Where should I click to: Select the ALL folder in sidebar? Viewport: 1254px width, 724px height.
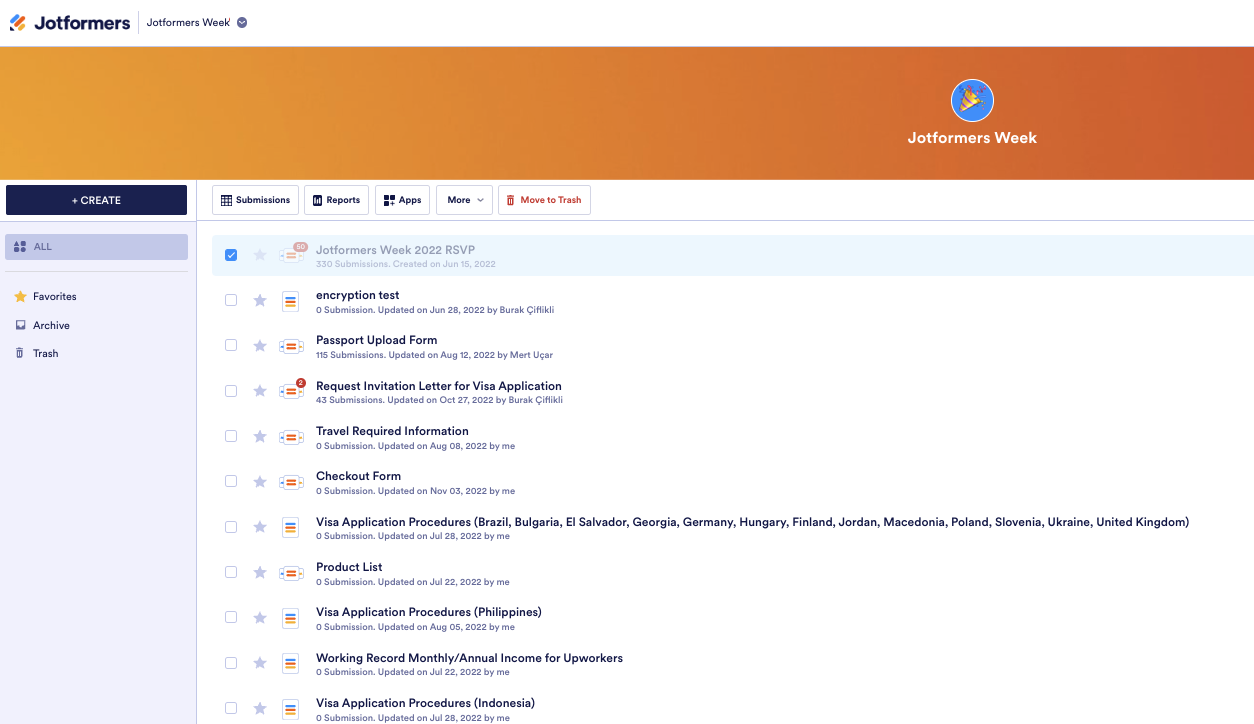coord(96,247)
